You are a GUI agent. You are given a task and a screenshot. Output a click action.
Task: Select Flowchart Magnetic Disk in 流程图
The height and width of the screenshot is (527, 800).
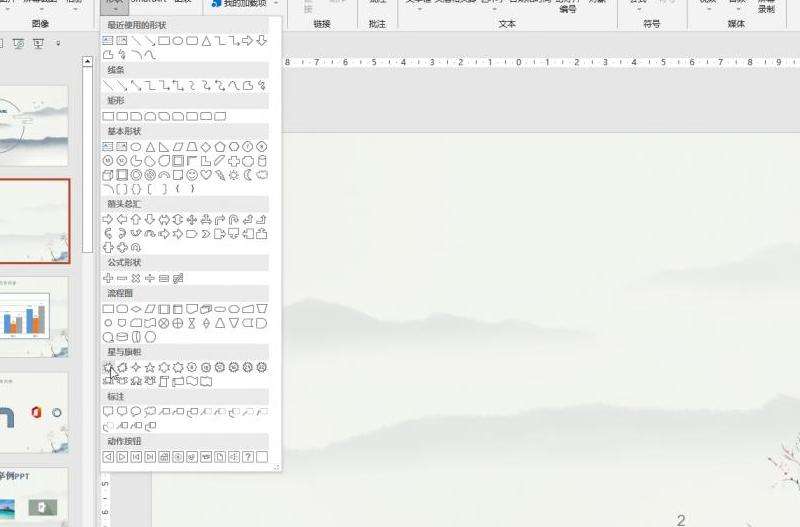tap(122, 337)
